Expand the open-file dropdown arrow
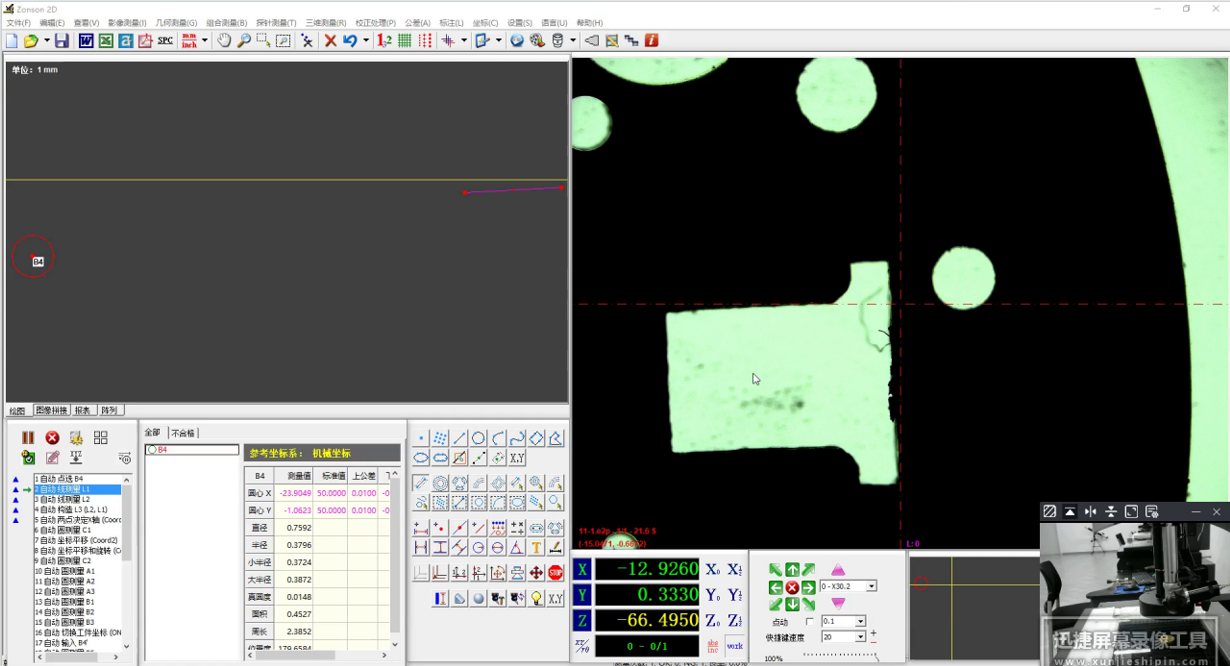The width and height of the screenshot is (1230, 666). click(x=46, y=41)
